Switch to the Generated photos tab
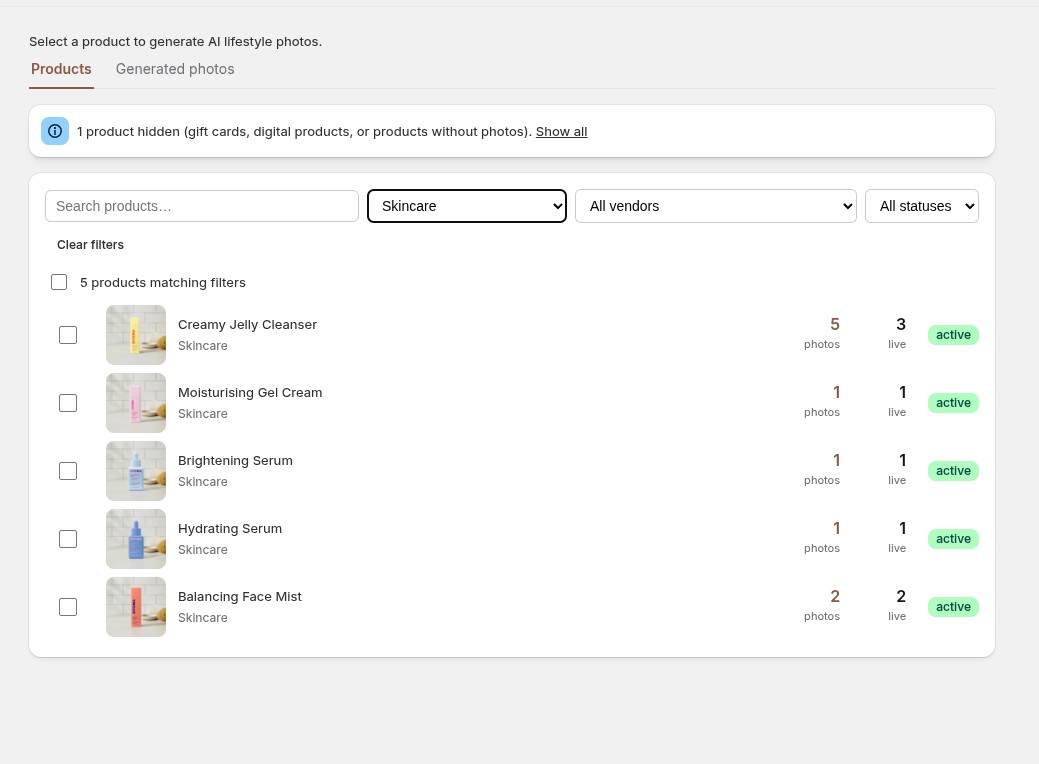The height and width of the screenshot is (764, 1039). click(x=175, y=69)
